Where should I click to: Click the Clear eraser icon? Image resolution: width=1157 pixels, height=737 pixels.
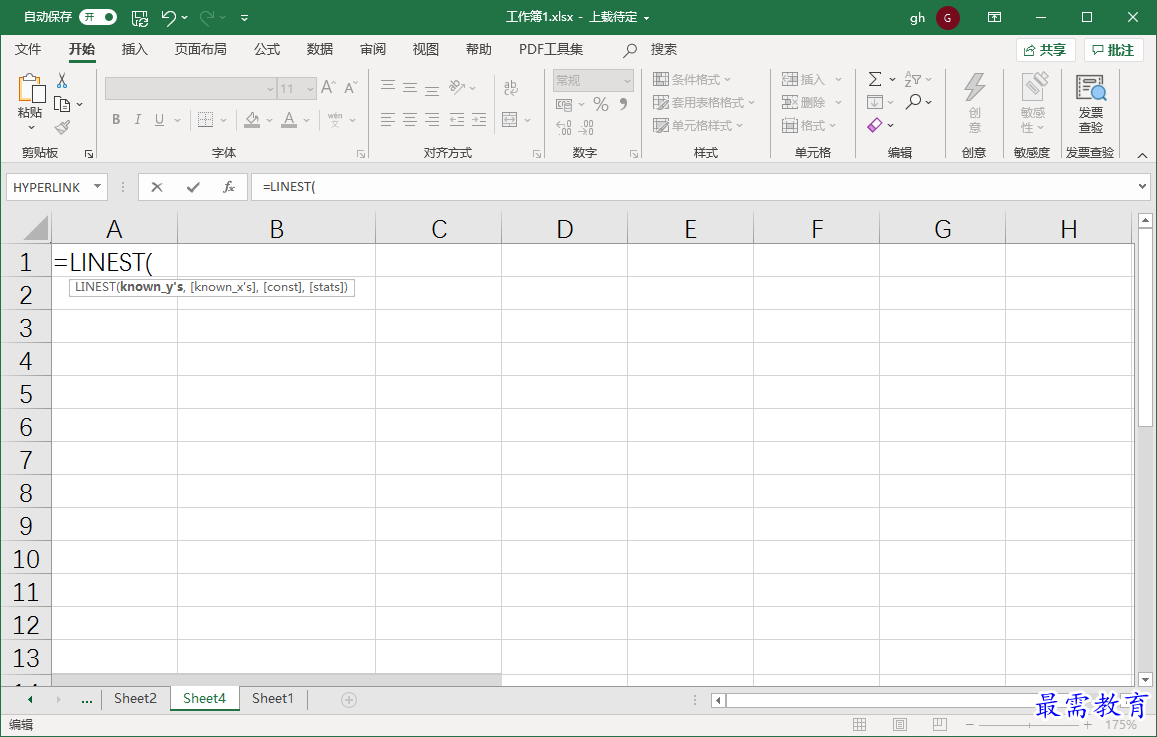click(874, 125)
